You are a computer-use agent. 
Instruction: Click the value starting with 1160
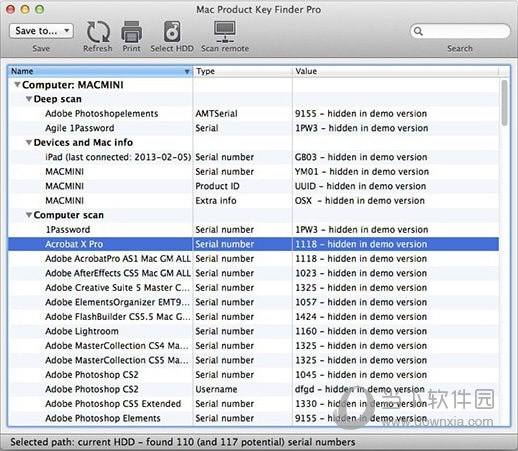click(x=361, y=331)
